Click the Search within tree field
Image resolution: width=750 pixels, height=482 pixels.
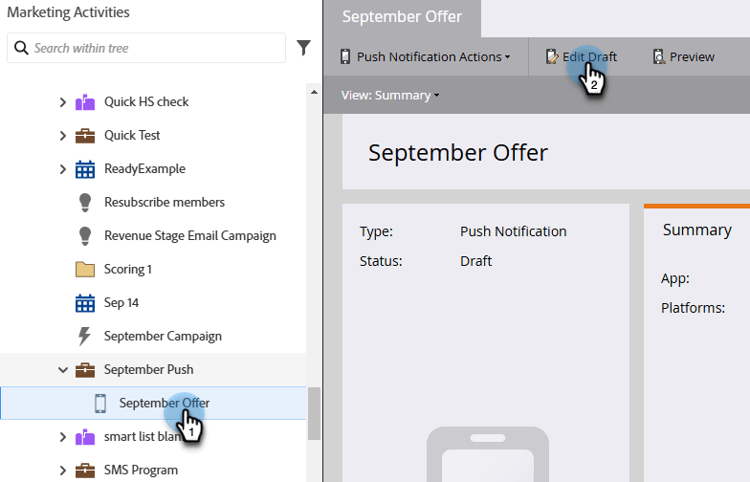146,48
